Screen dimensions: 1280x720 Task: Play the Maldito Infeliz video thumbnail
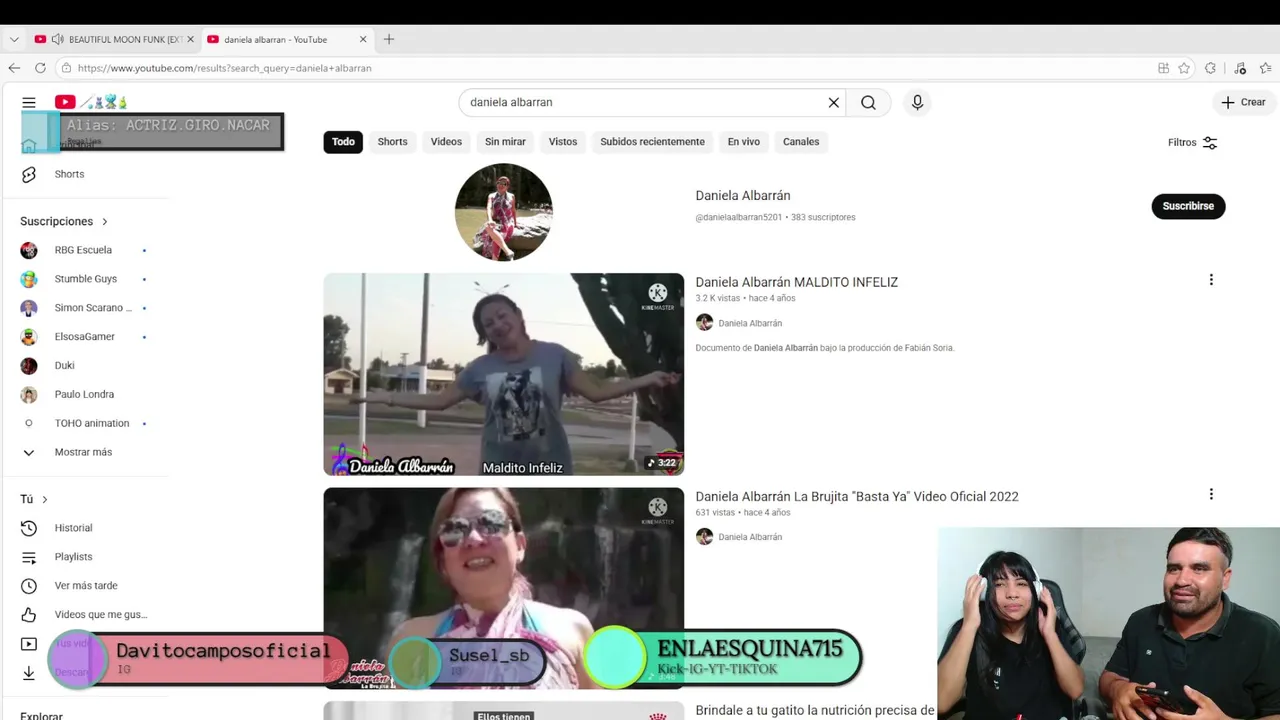(x=503, y=374)
